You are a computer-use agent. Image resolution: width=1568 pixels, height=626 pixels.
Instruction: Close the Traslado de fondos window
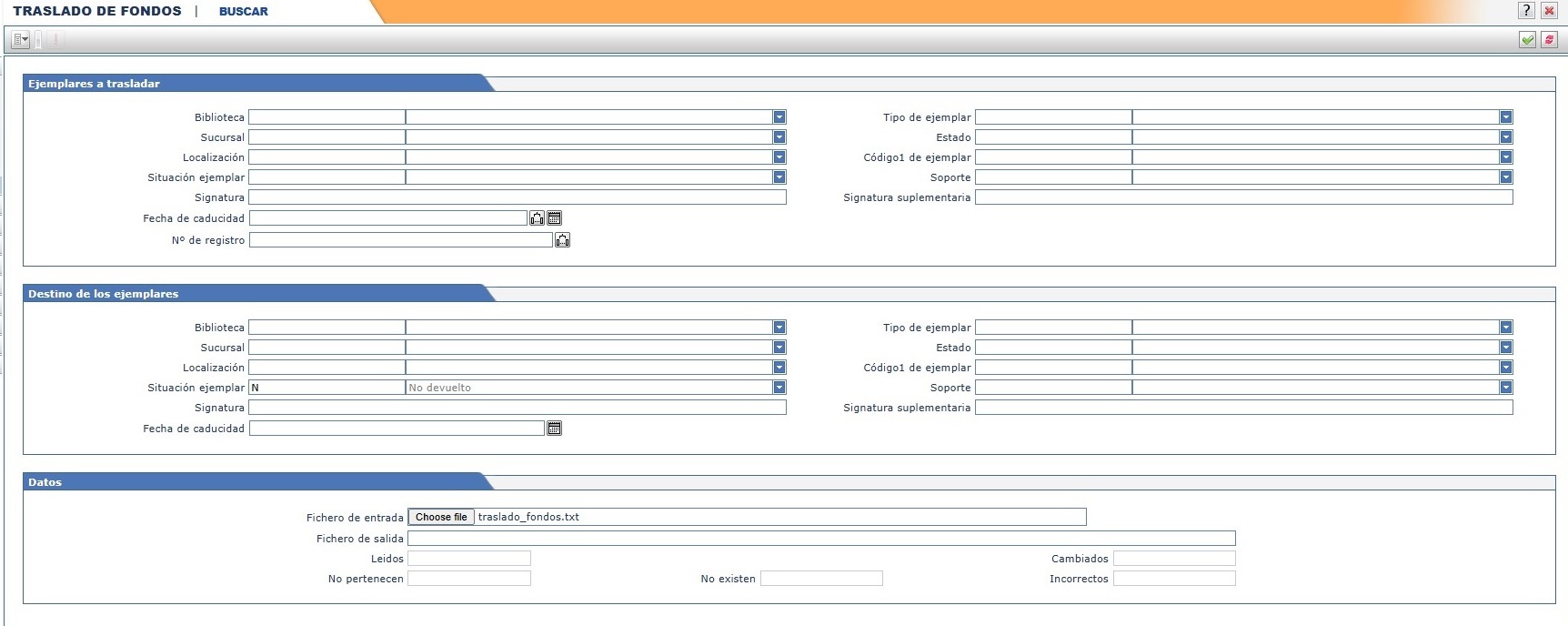(x=1549, y=11)
